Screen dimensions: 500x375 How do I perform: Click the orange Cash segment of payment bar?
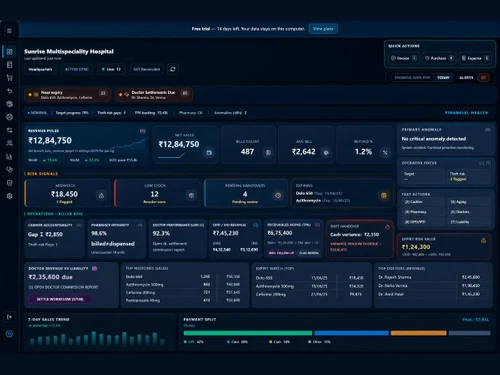418,333
